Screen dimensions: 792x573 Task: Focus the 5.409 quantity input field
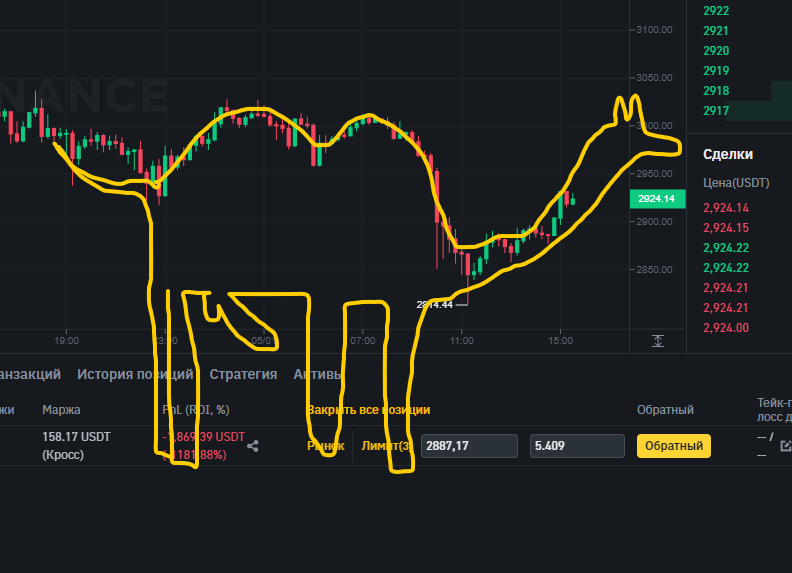[576, 446]
